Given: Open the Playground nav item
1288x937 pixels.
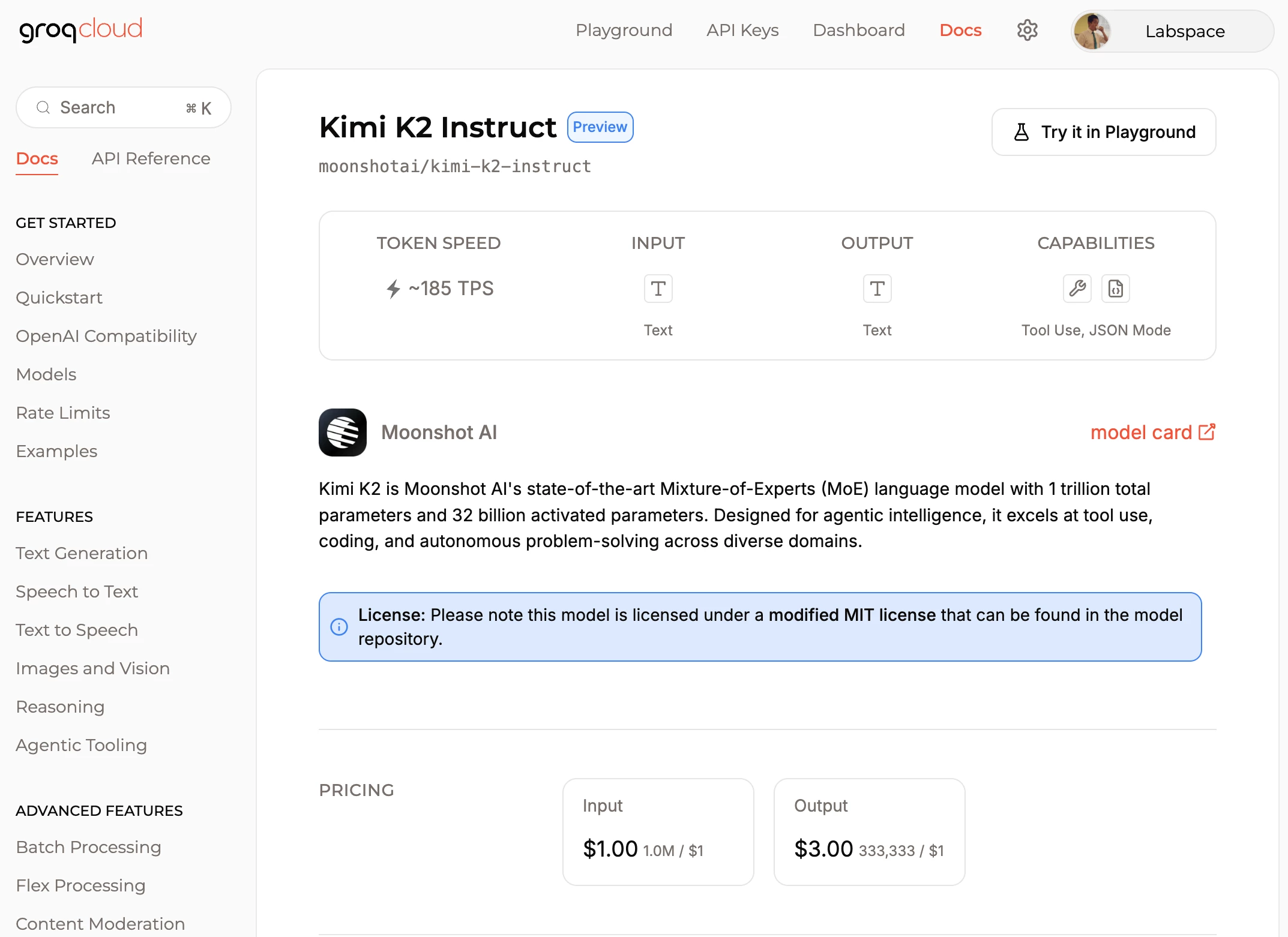Looking at the screenshot, I should pyautogui.click(x=624, y=30).
